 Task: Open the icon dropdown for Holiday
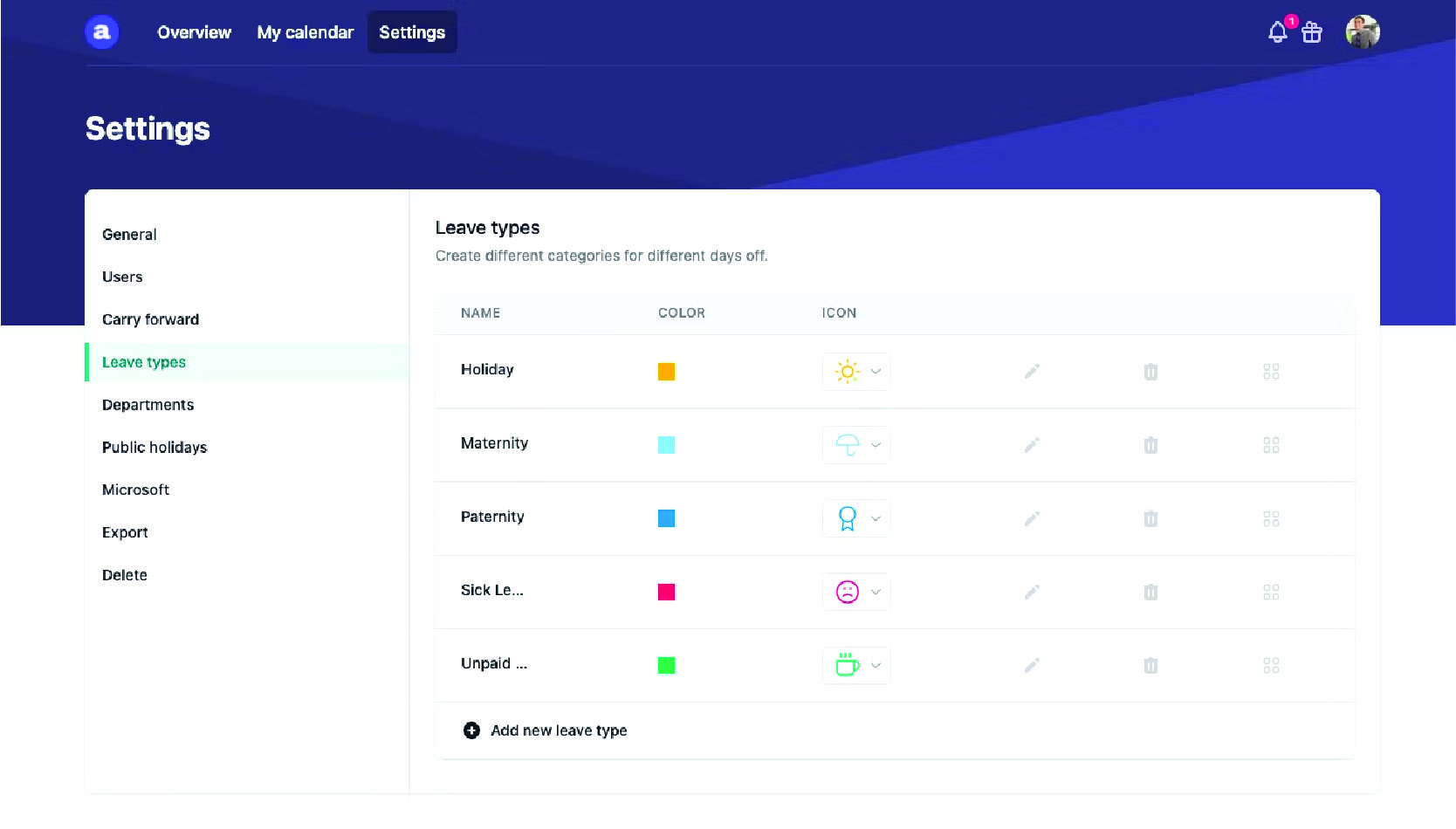tap(876, 371)
